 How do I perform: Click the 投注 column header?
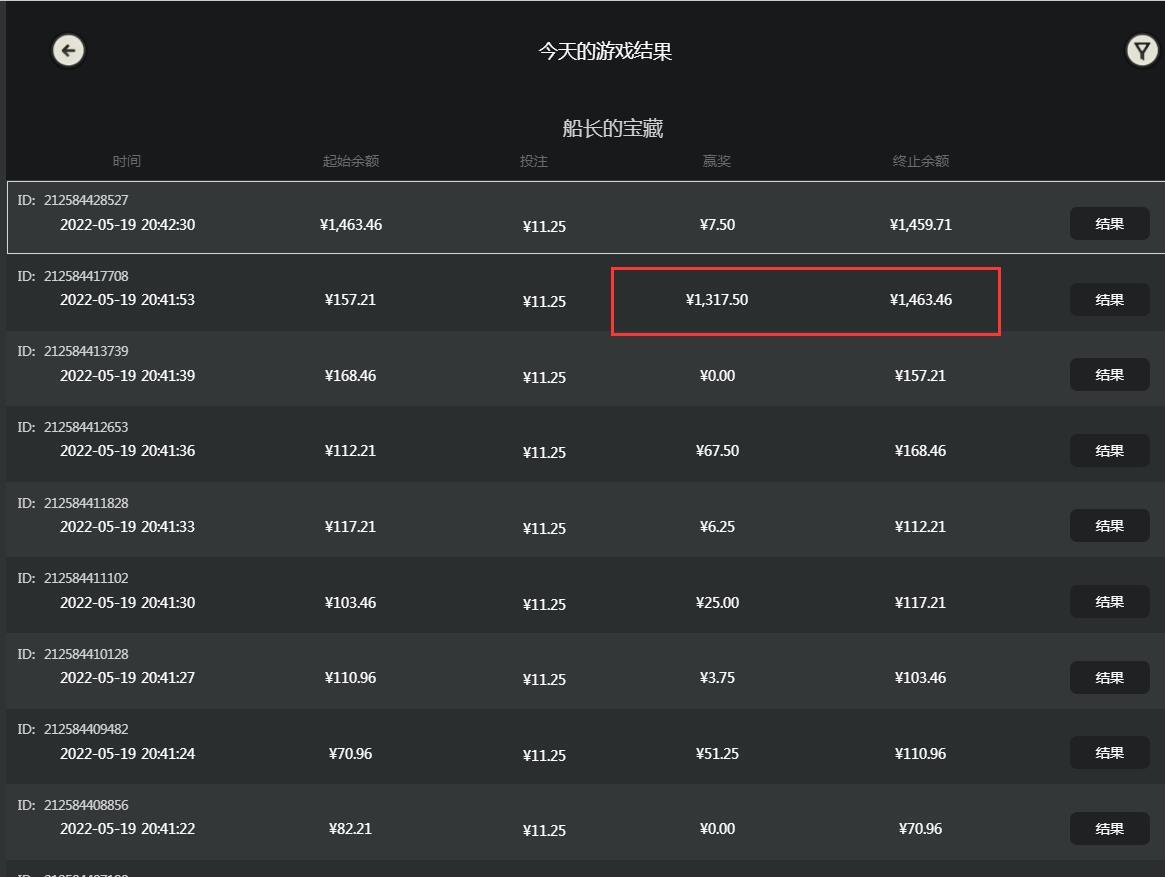(x=534, y=161)
